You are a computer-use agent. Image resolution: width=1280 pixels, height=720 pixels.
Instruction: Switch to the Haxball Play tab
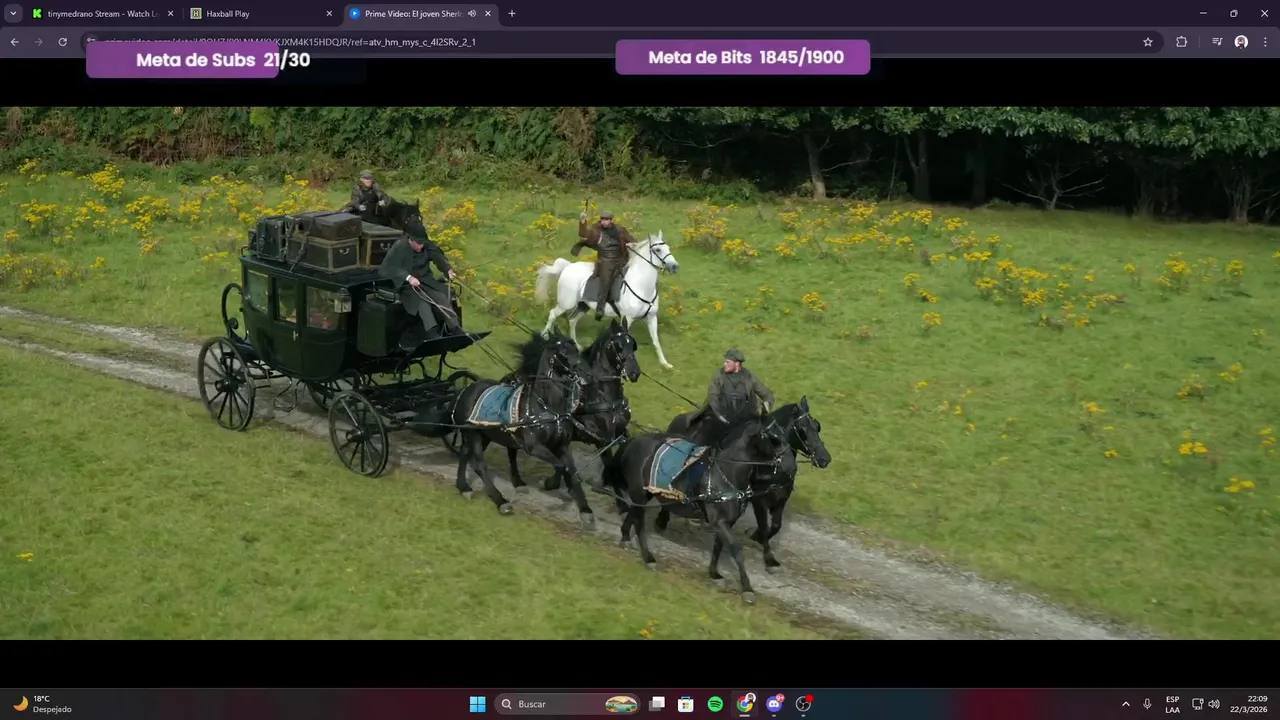point(260,13)
